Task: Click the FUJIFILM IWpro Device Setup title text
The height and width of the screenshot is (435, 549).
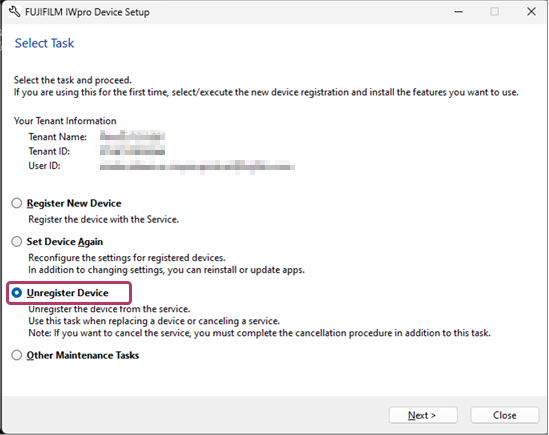Action: click(87, 12)
